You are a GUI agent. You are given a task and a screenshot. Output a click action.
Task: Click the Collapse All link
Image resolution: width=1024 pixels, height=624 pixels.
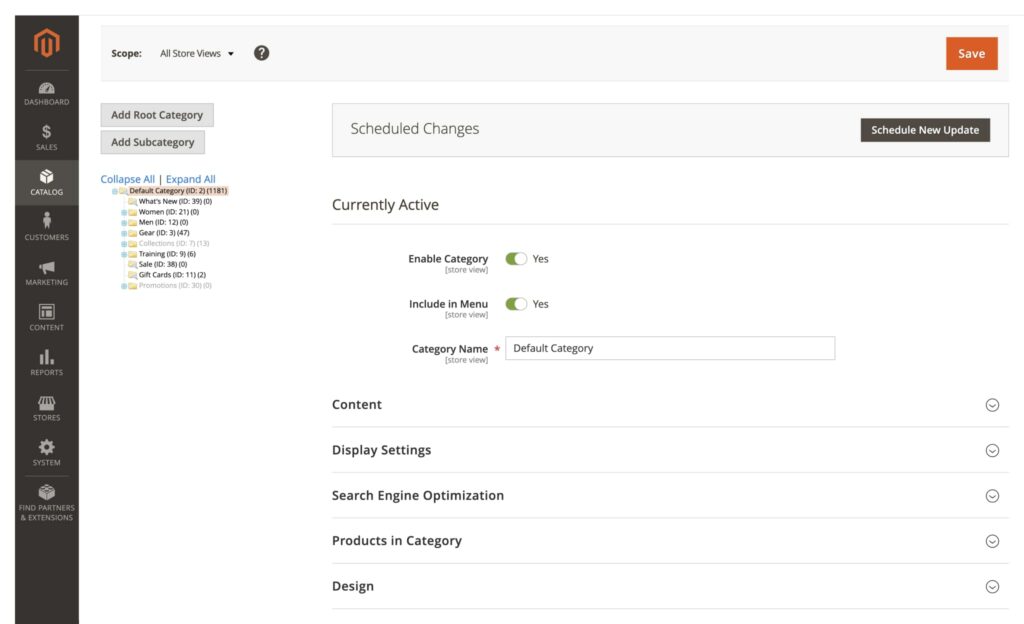(x=127, y=179)
